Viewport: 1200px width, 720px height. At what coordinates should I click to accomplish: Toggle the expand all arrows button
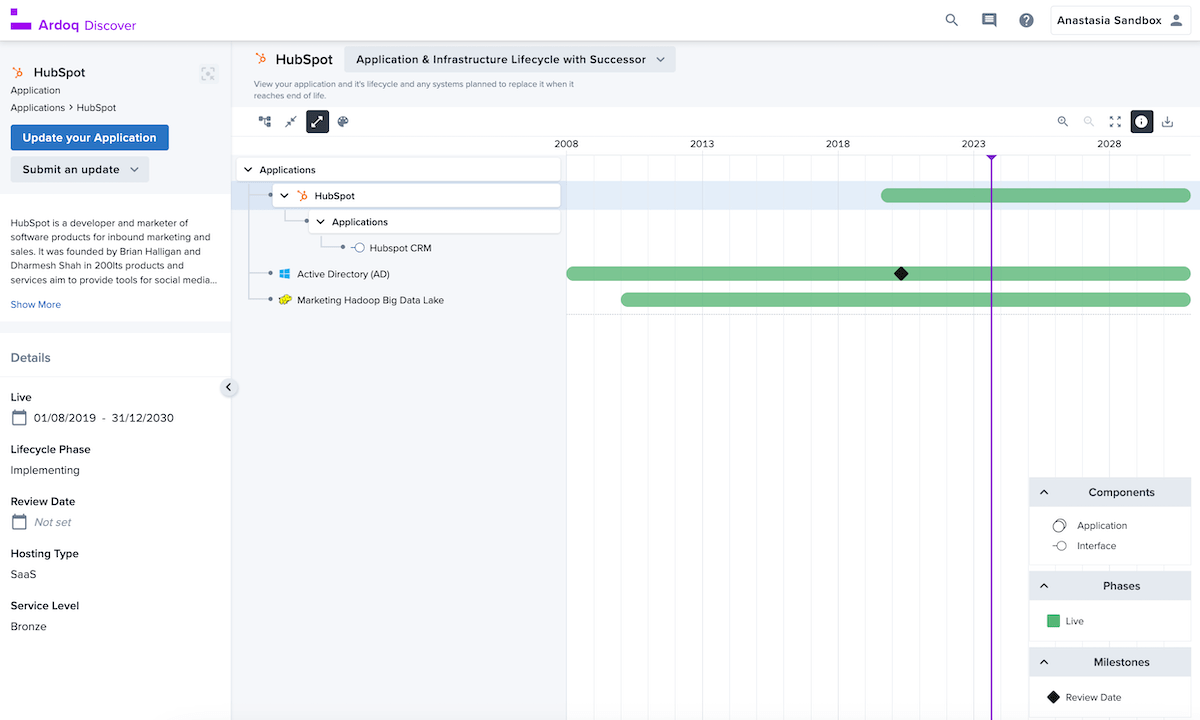[317, 122]
